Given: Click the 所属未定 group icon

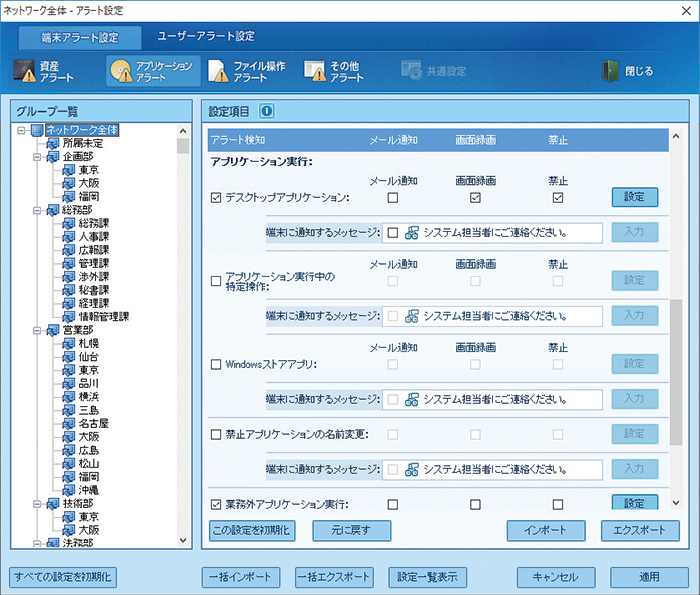Looking at the screenshot, I should tap(53, 143).
